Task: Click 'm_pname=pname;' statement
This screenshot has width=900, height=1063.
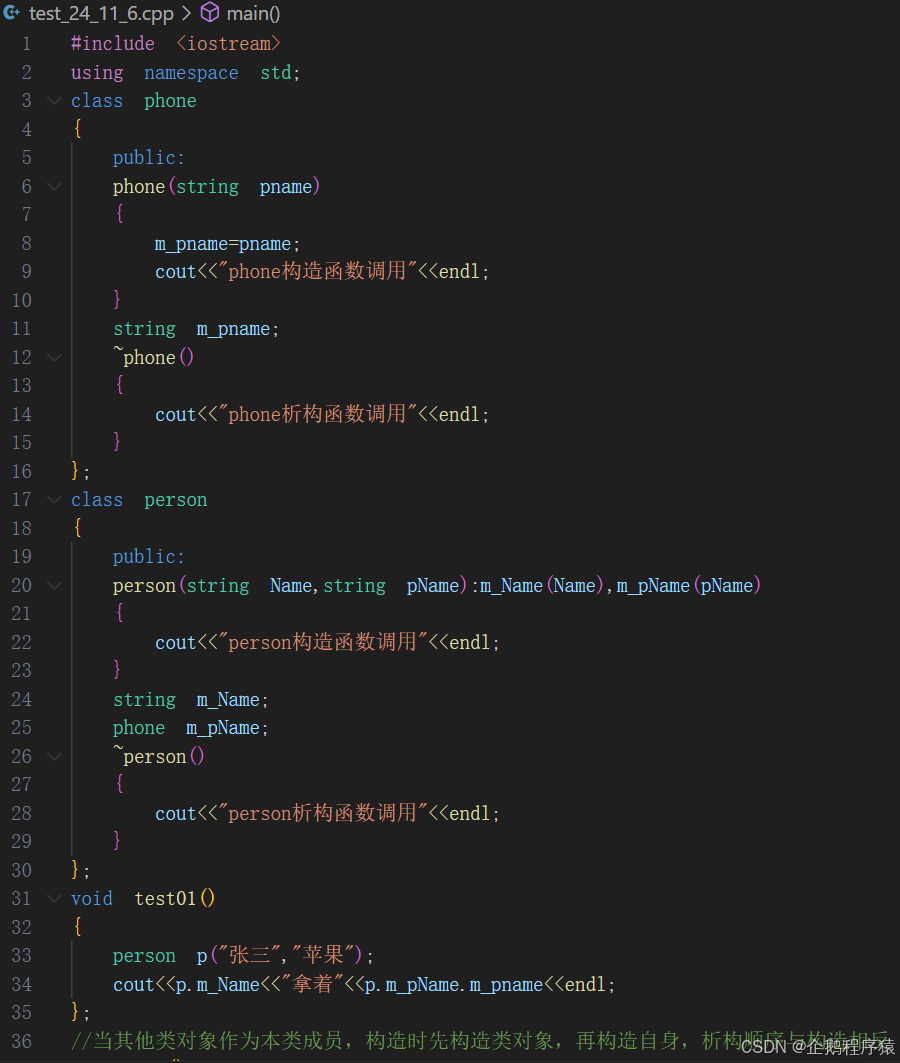Action: pos(227,244)
